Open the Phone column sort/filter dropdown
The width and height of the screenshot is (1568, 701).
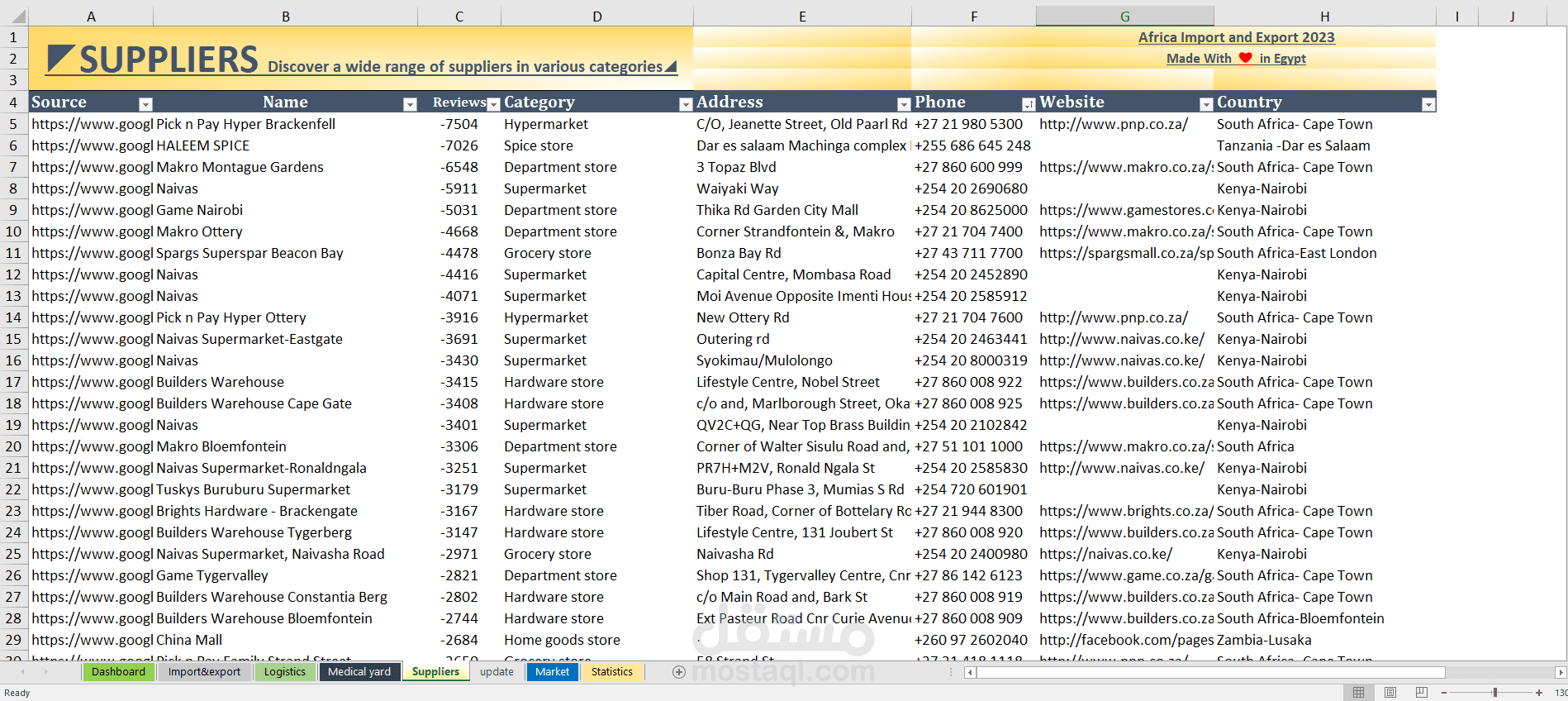tap(1029, 104)
